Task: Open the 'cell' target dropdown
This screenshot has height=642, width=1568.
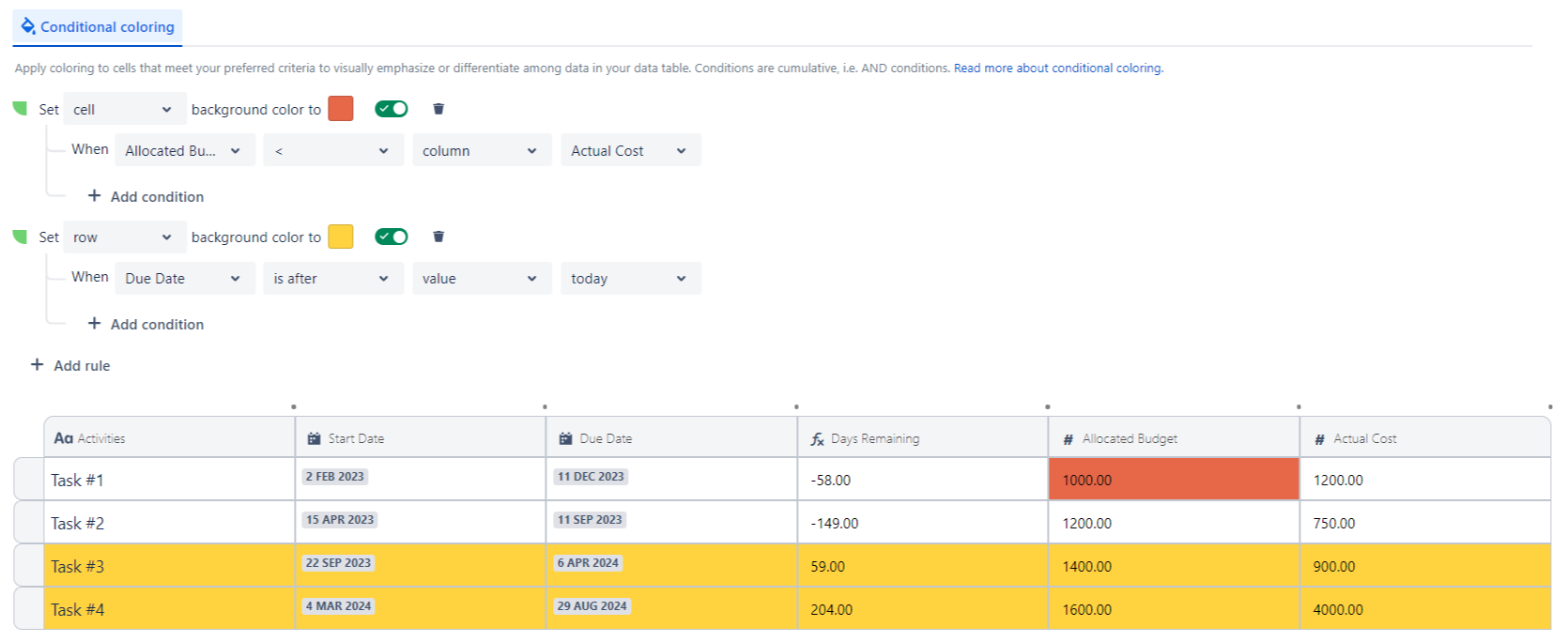Action: [124, 110]
